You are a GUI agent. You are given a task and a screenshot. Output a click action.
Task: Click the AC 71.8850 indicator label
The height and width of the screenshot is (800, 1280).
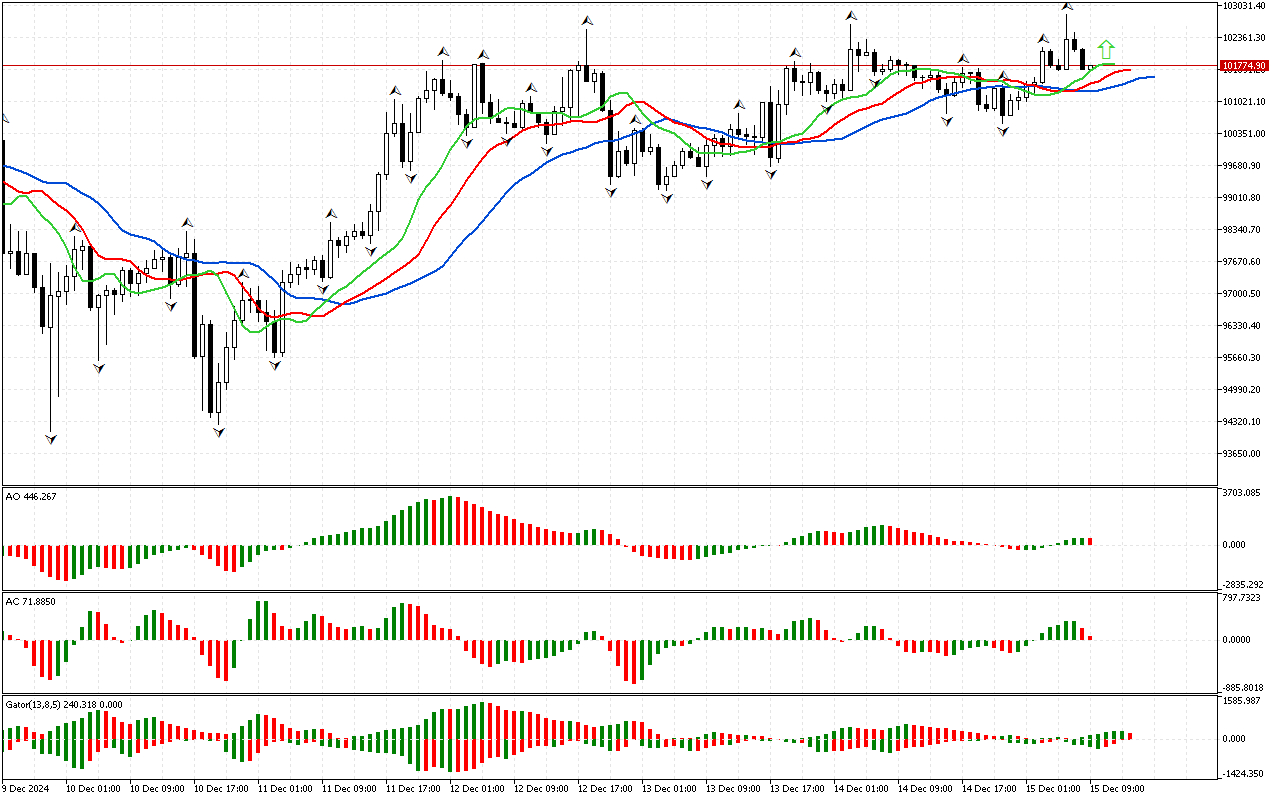[30, 601]
